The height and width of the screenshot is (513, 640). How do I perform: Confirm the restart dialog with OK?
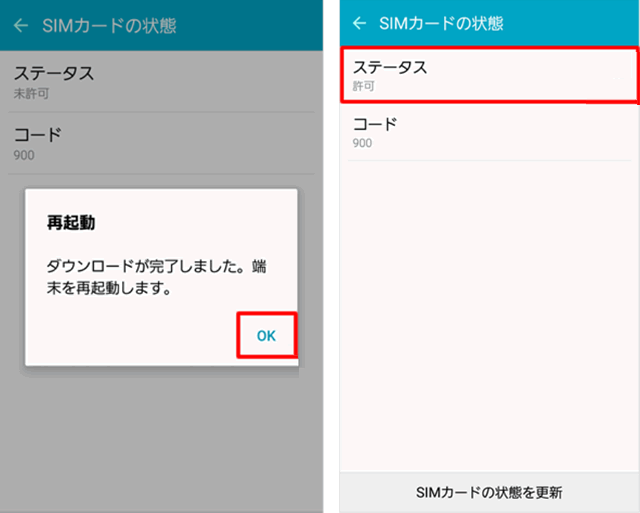267,335
